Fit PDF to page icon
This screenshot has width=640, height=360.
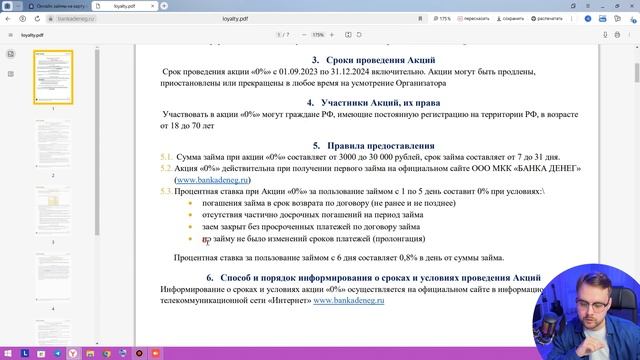pos(348,35)
